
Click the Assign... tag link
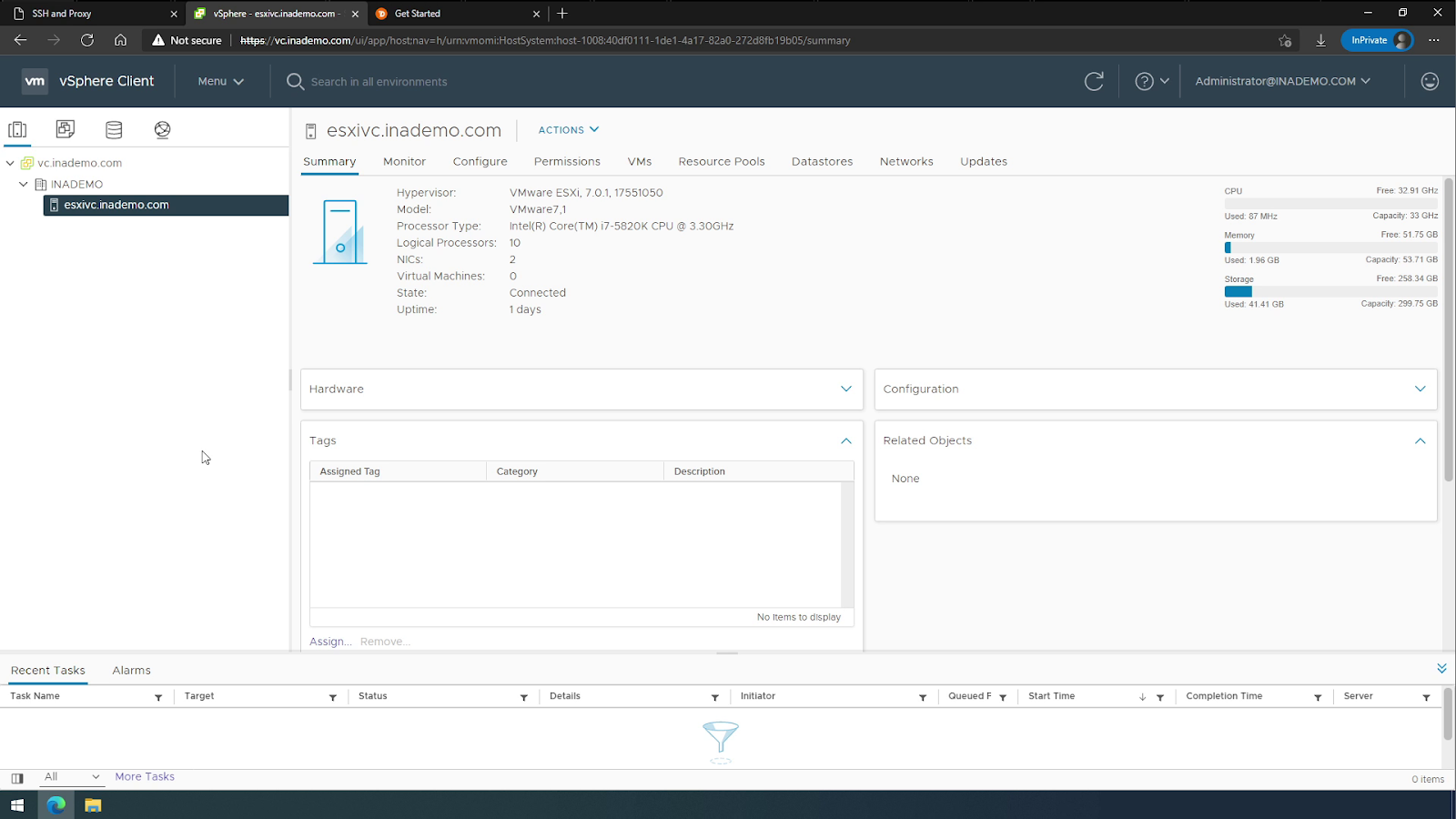coord(330,642)
